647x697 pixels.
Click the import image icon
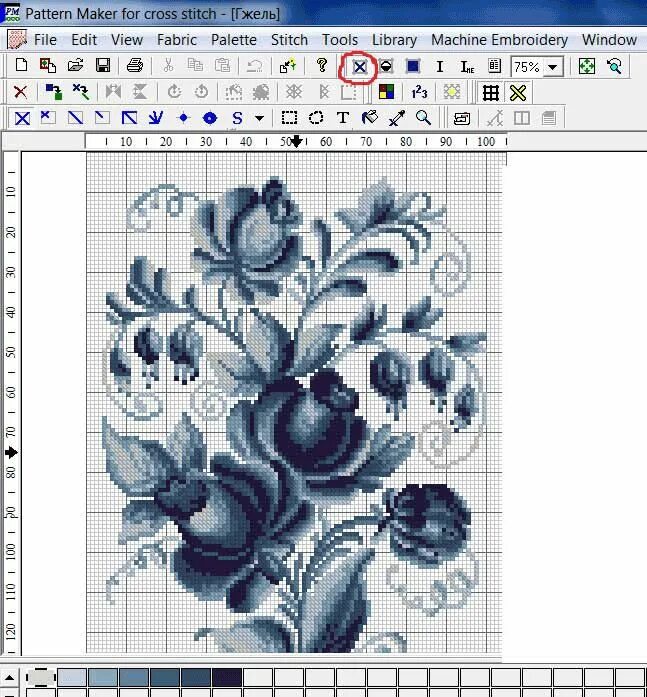[x=48, y=66]
